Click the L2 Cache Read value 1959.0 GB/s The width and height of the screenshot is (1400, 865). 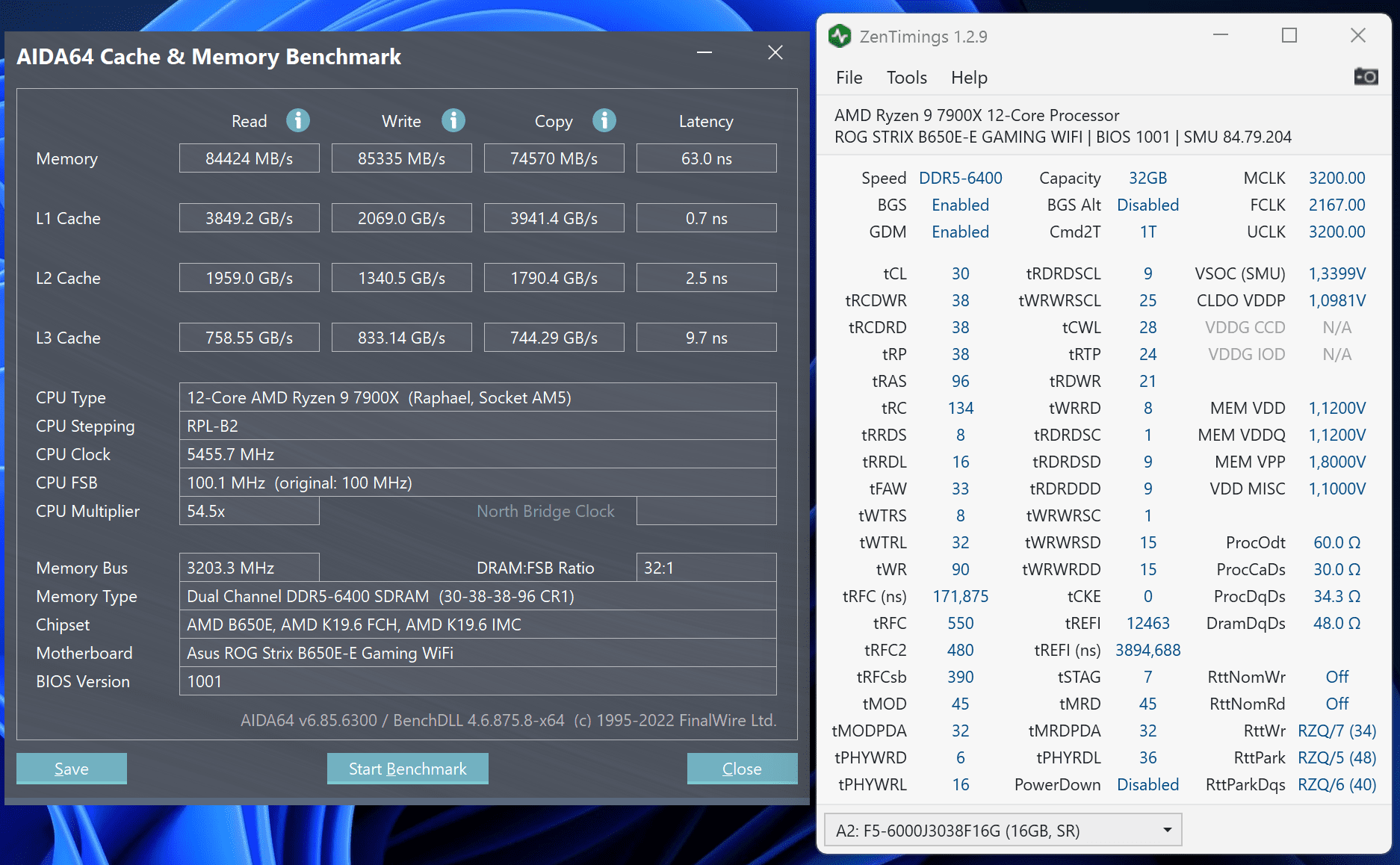[250, 278]
